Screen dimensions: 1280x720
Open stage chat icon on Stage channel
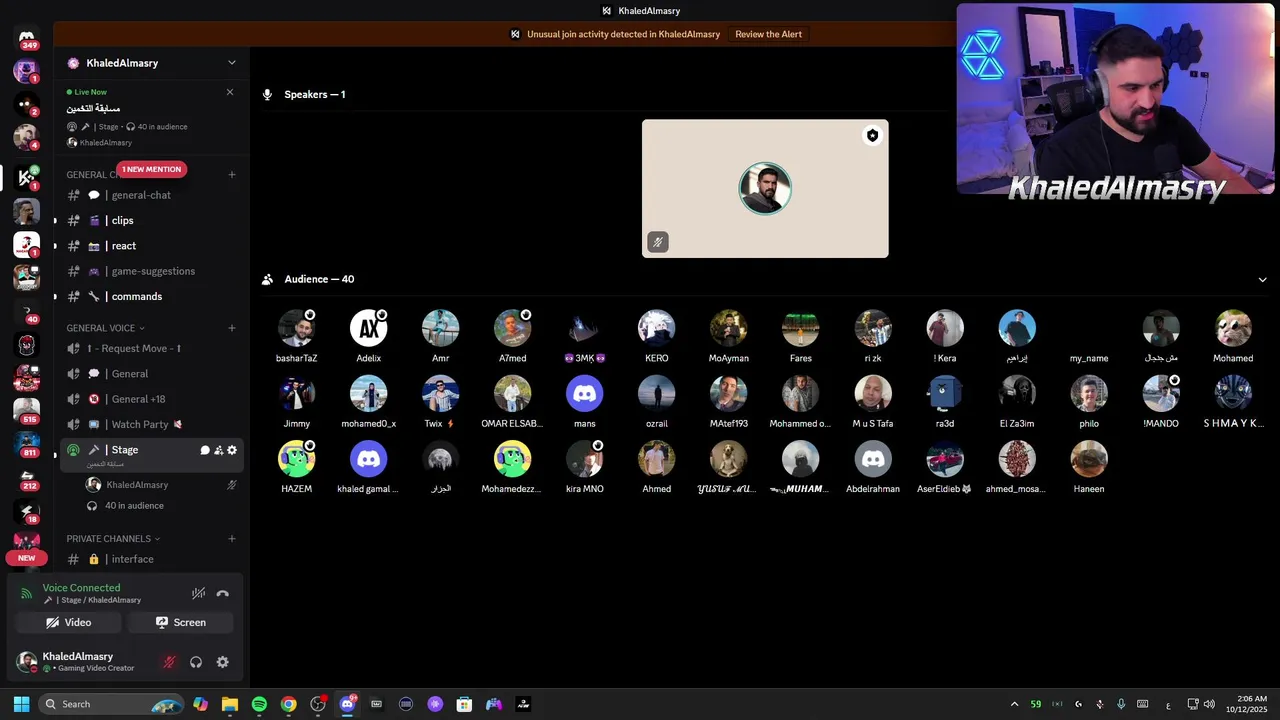(x=205, y=450)
